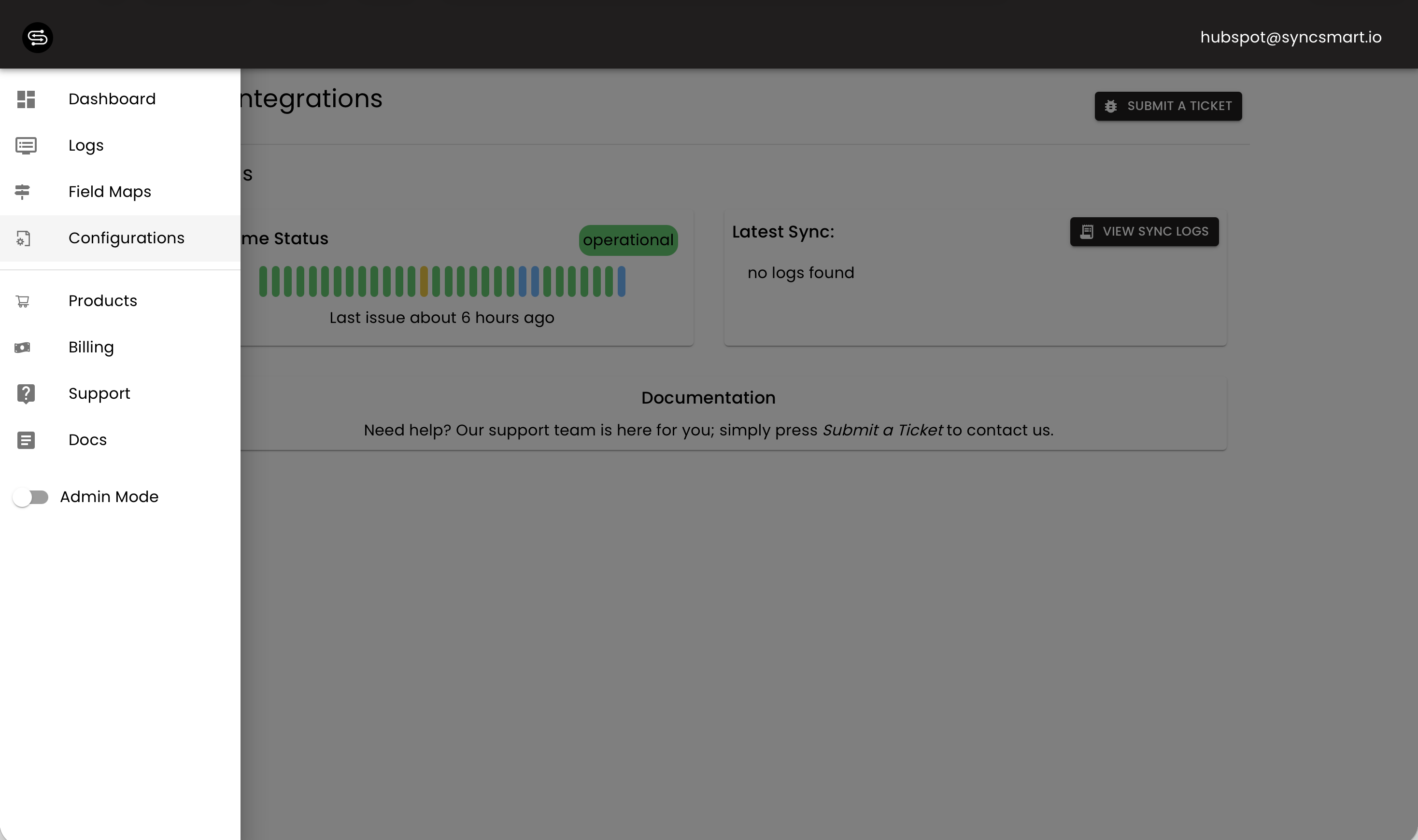Open the Logs menu entry
This screenshot has height=840, width=1418.
point(85,145)
